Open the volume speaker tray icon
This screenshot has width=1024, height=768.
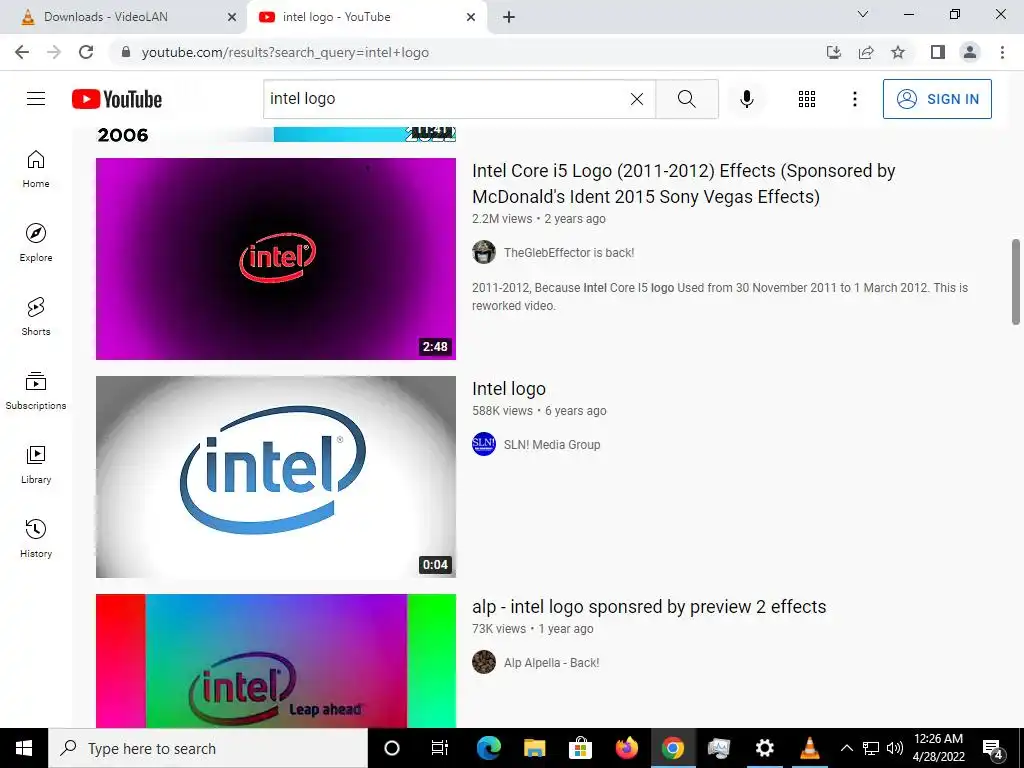[x=895, y=748]
